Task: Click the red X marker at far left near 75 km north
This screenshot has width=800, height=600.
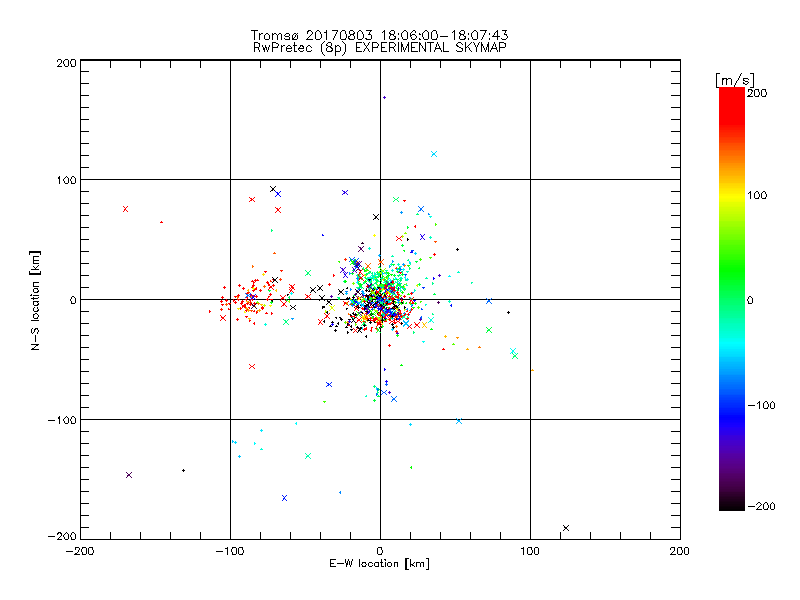Action: (x=126, y=209)
